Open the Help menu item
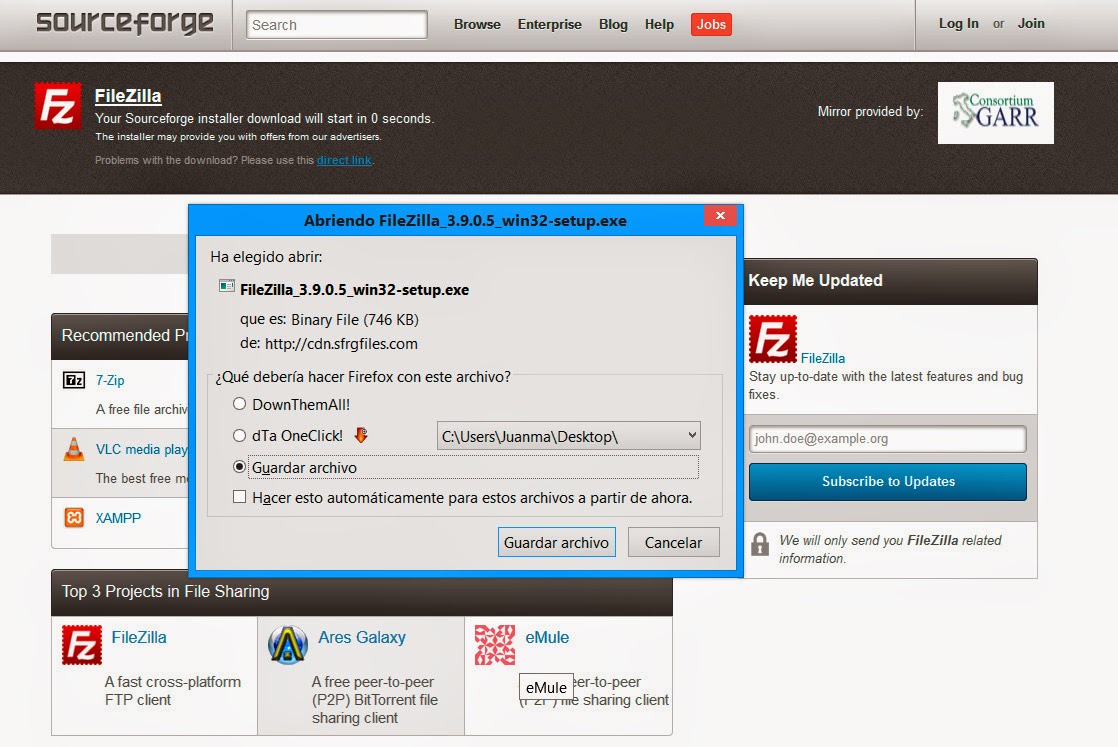The height and width of the screenshot is (747, 1118). 659,24
